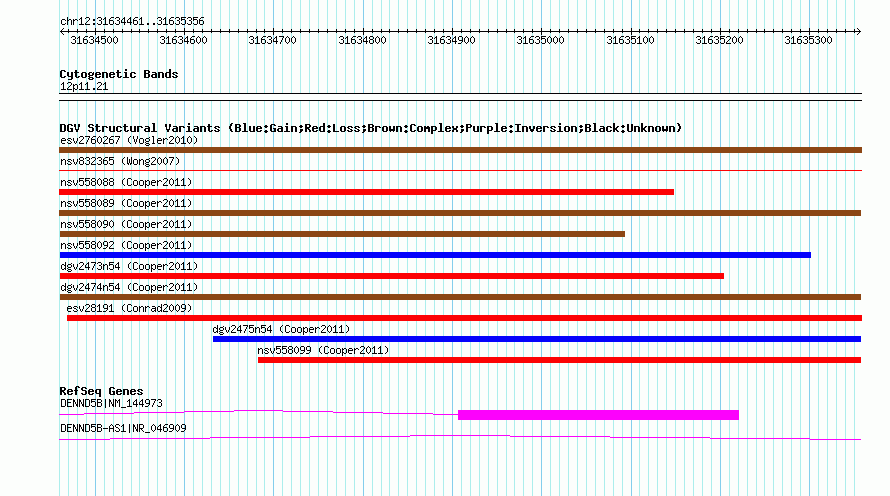Click ruler position 31635200
Image resolution: width=890 pixels, height=496 pixels.
719,40
